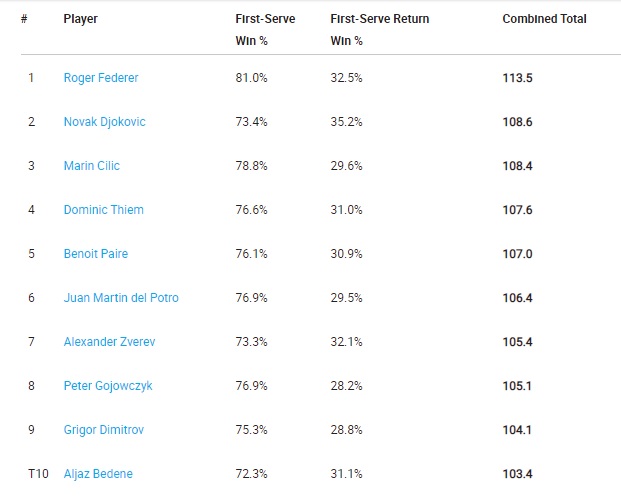
Task: Open Grigor Dimitrov's player link
Action: pyautogui.click(x=104, y=430)
